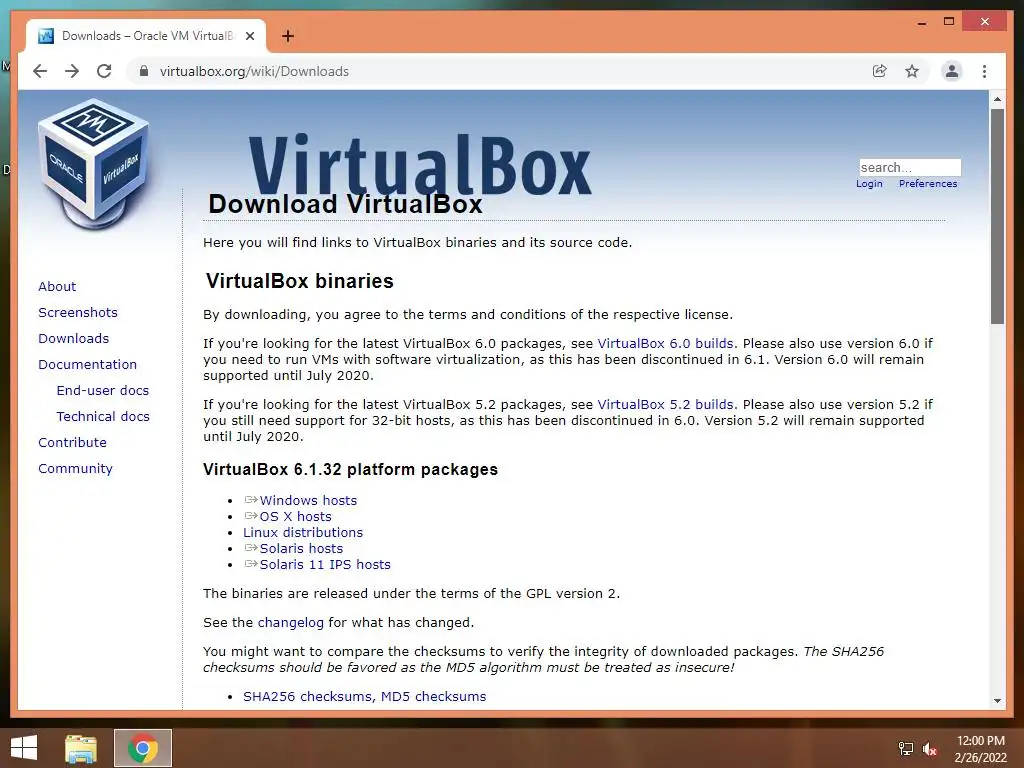The height and width of the screenshot is (768, 1024).
Task: Open the Chrome profile avatar menu
Action: coord(952,71)
